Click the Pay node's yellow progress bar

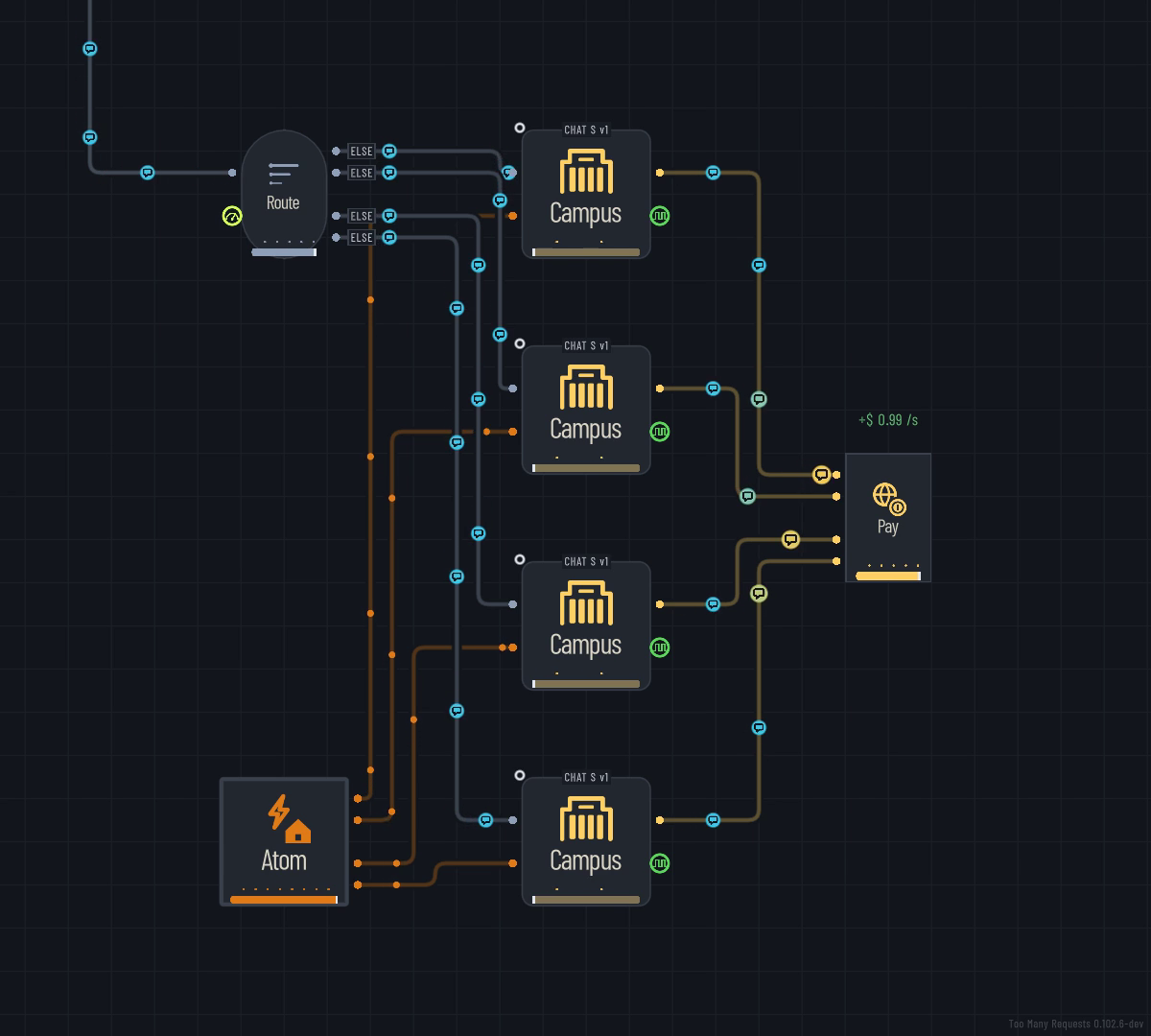[888, 577]
